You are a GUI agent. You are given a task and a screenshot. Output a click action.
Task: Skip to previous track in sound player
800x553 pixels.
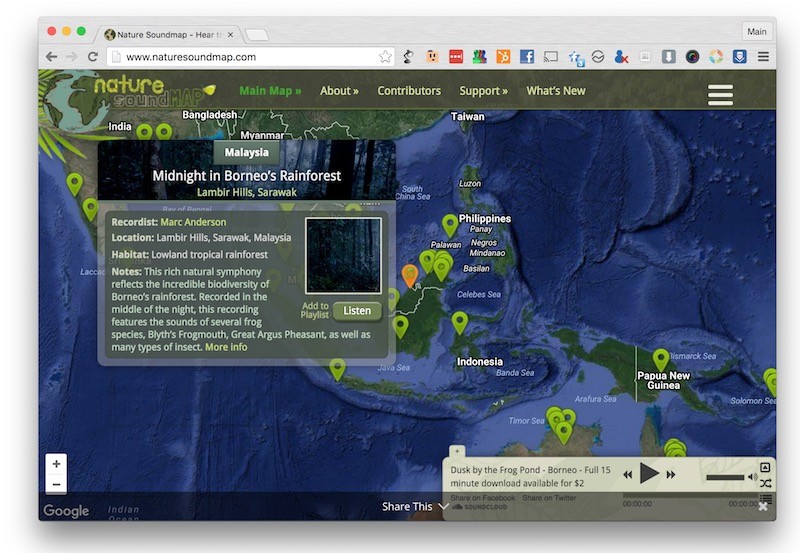[628, 475]
